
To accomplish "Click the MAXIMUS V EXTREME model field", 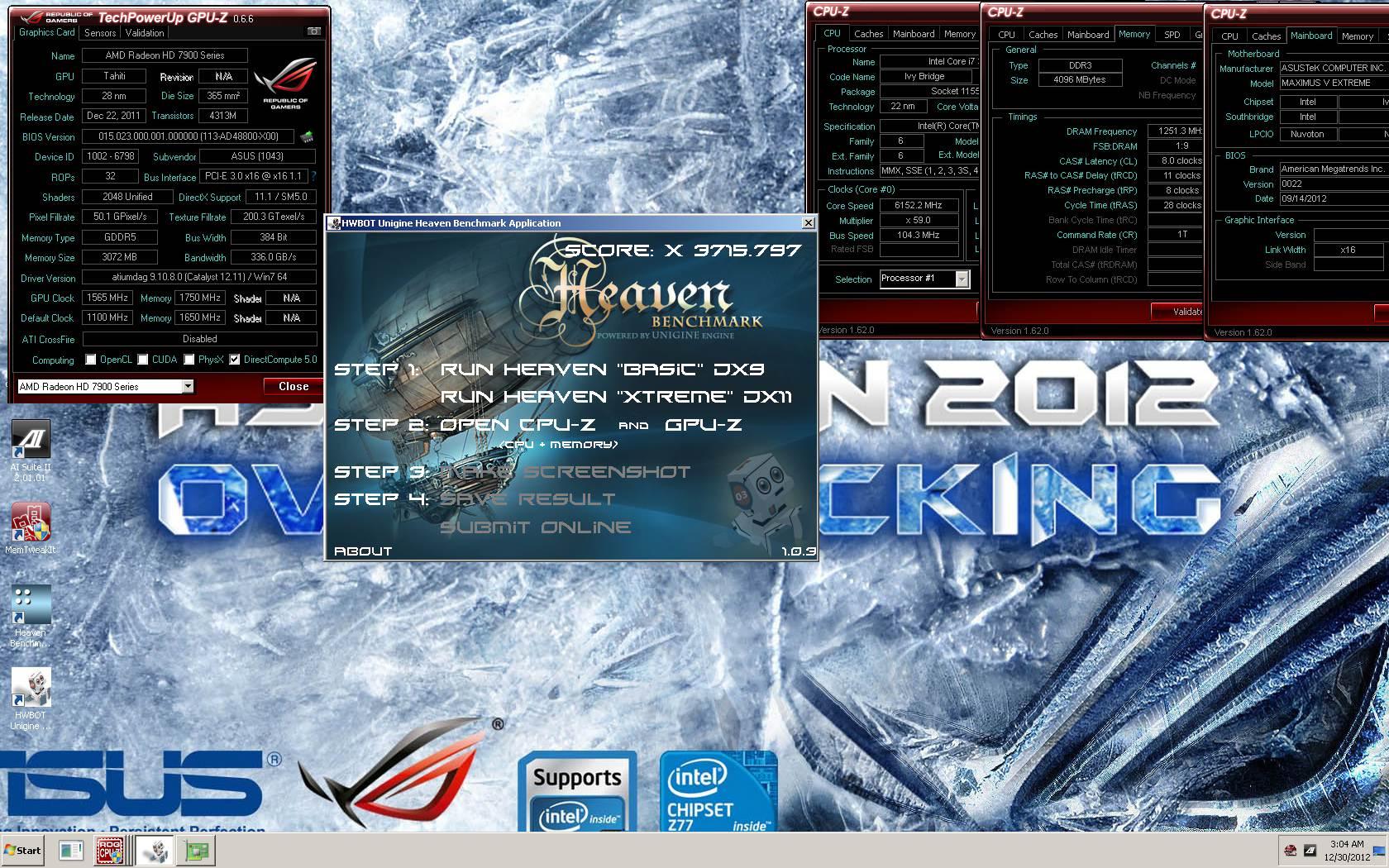I will pyautogui.click(x=1333, y=83).
